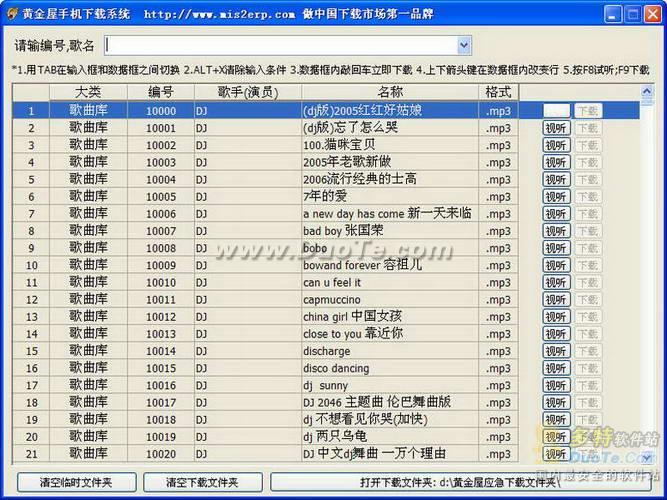Click the 歌手(演员) column header
The width and height of the screenshot is (667, 500).
click(246, 92)
